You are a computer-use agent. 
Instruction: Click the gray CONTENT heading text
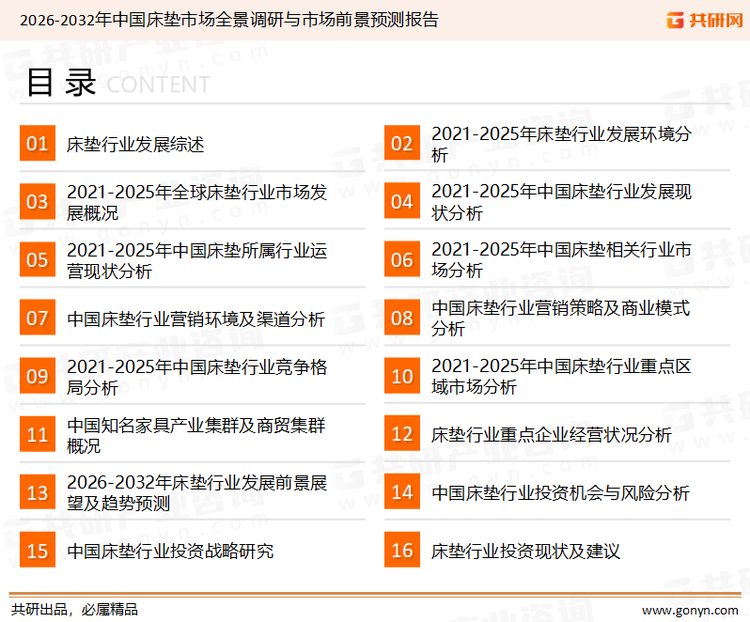click(x=158, y=85)
